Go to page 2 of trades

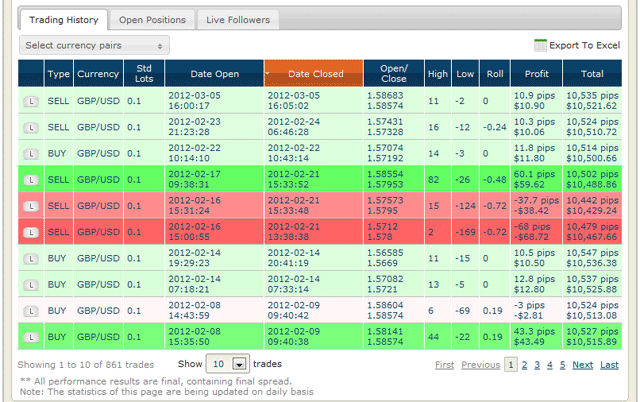click(x=524, y=365)
